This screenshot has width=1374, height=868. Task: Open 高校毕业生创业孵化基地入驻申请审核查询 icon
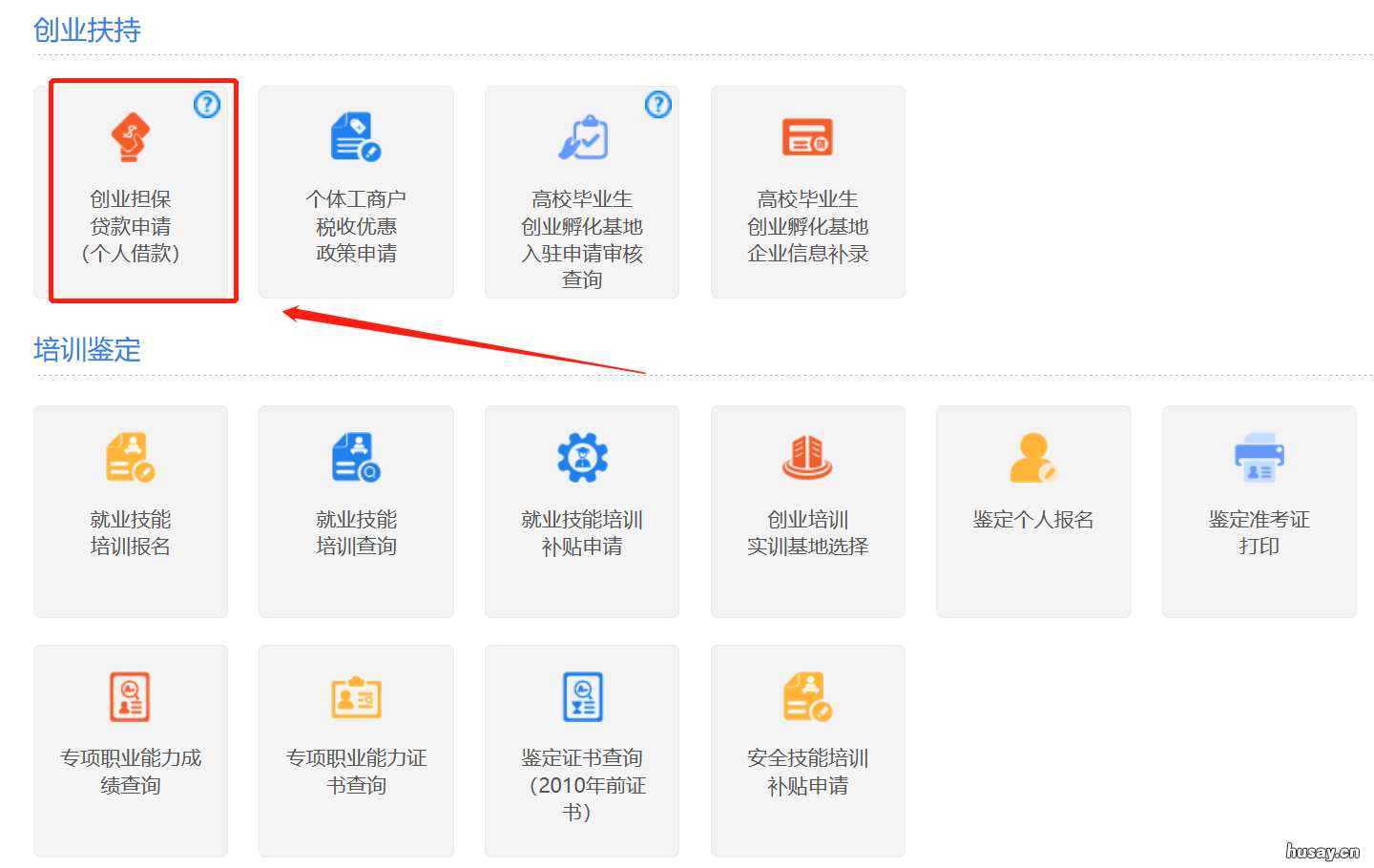tap(582, 137)
